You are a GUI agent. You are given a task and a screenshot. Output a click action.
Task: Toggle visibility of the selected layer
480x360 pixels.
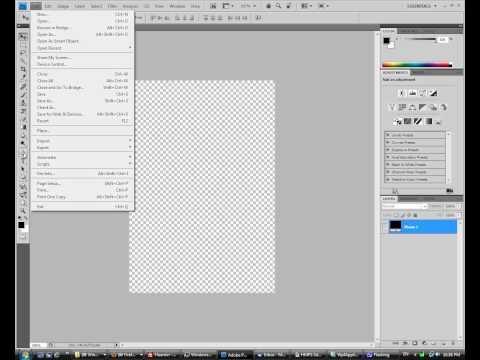pos(386,227)
